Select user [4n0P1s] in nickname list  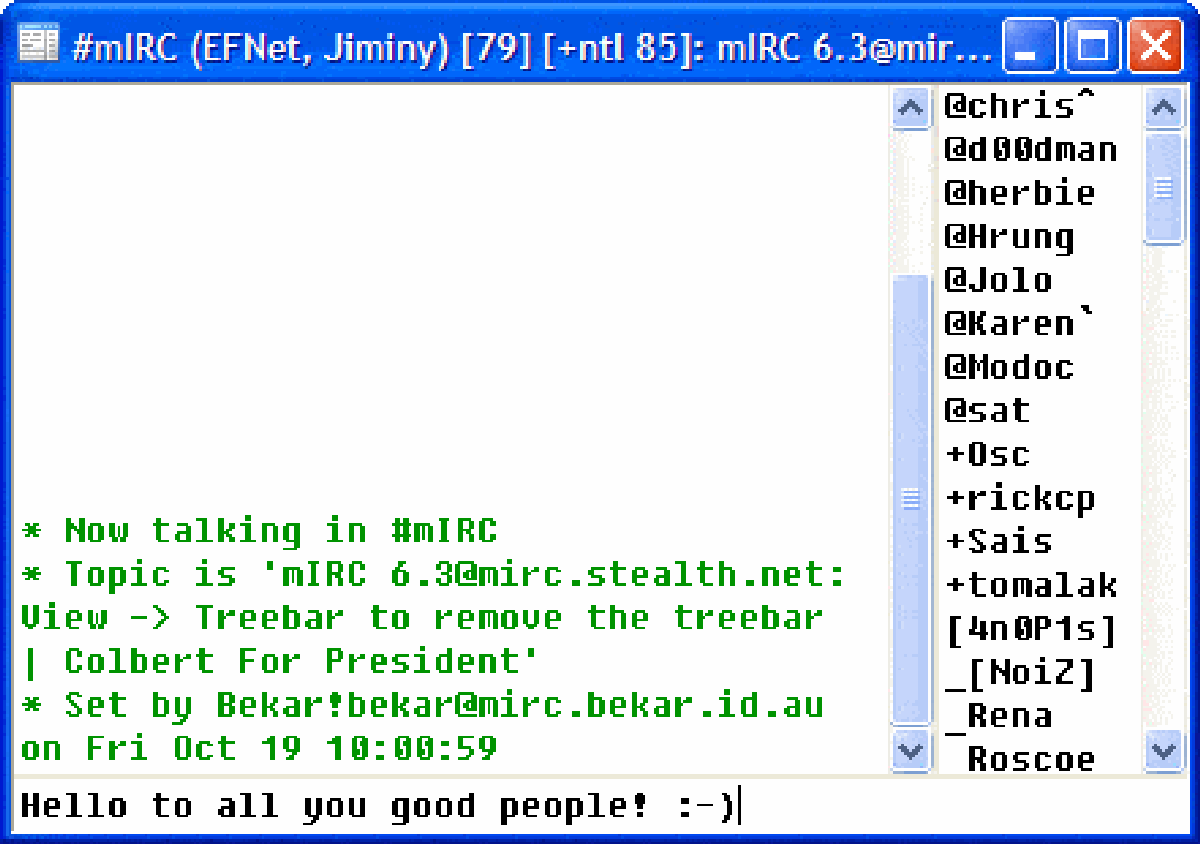coord(1030,628)
